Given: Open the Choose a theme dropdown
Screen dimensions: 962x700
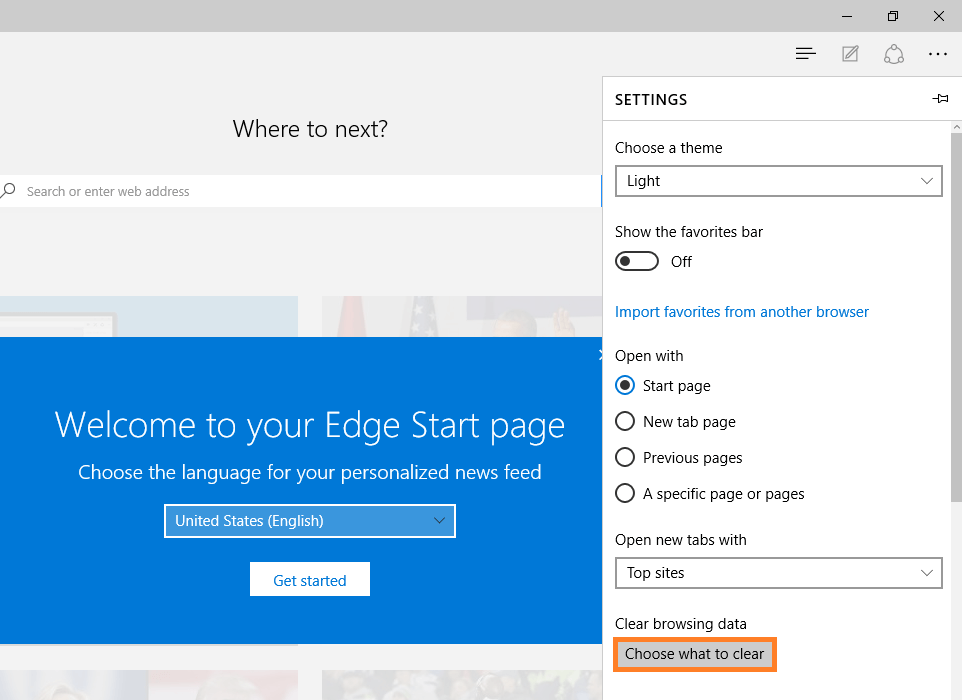Looking at the screenshot, I should pos(778,181).
